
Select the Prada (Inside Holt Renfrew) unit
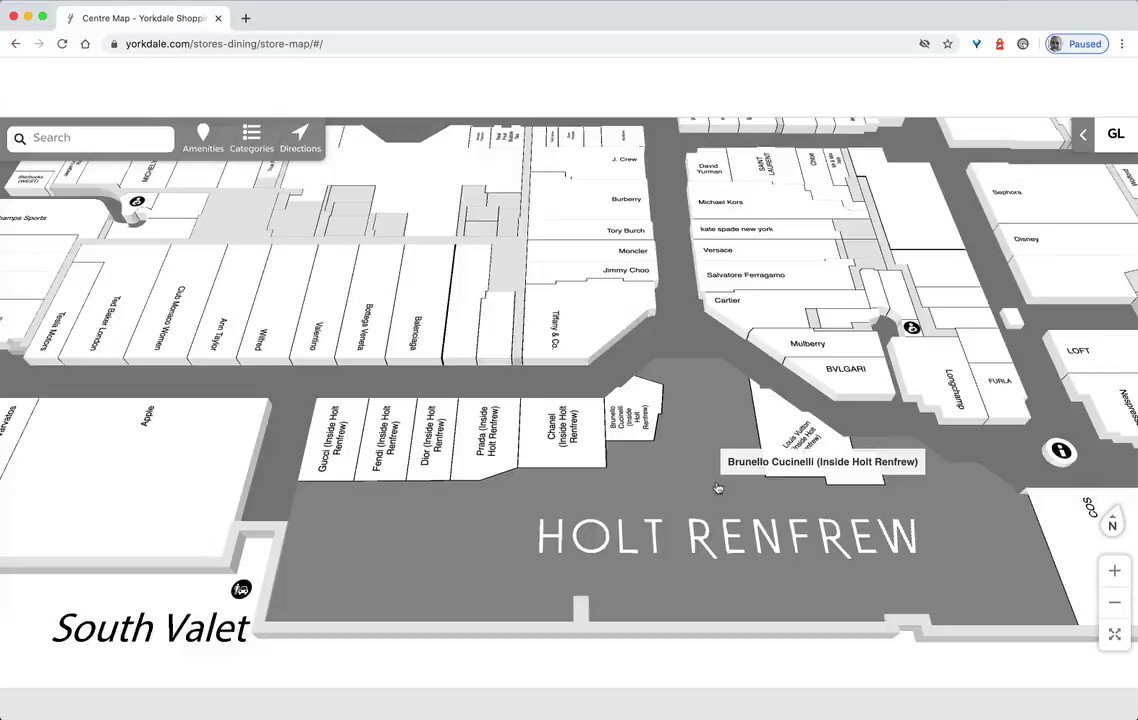click(488, 431)
